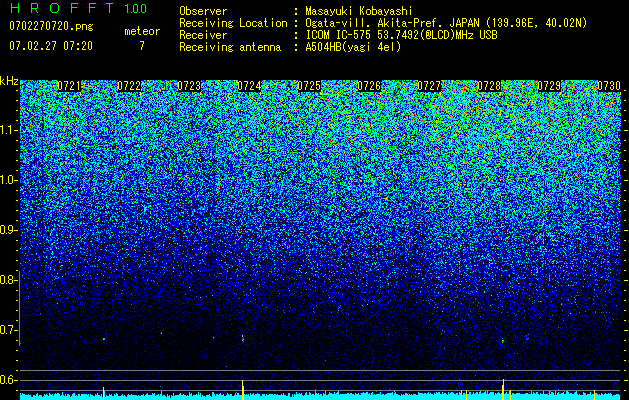Click the 1.0 frequency axis label

pos(7,180)
